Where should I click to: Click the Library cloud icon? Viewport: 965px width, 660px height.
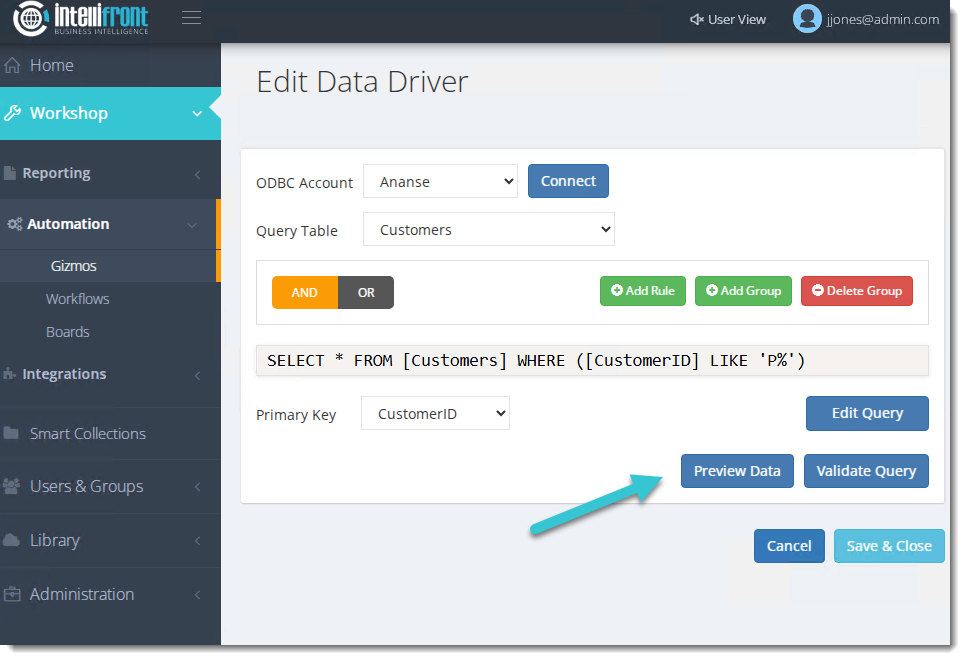tap(12, 541)
